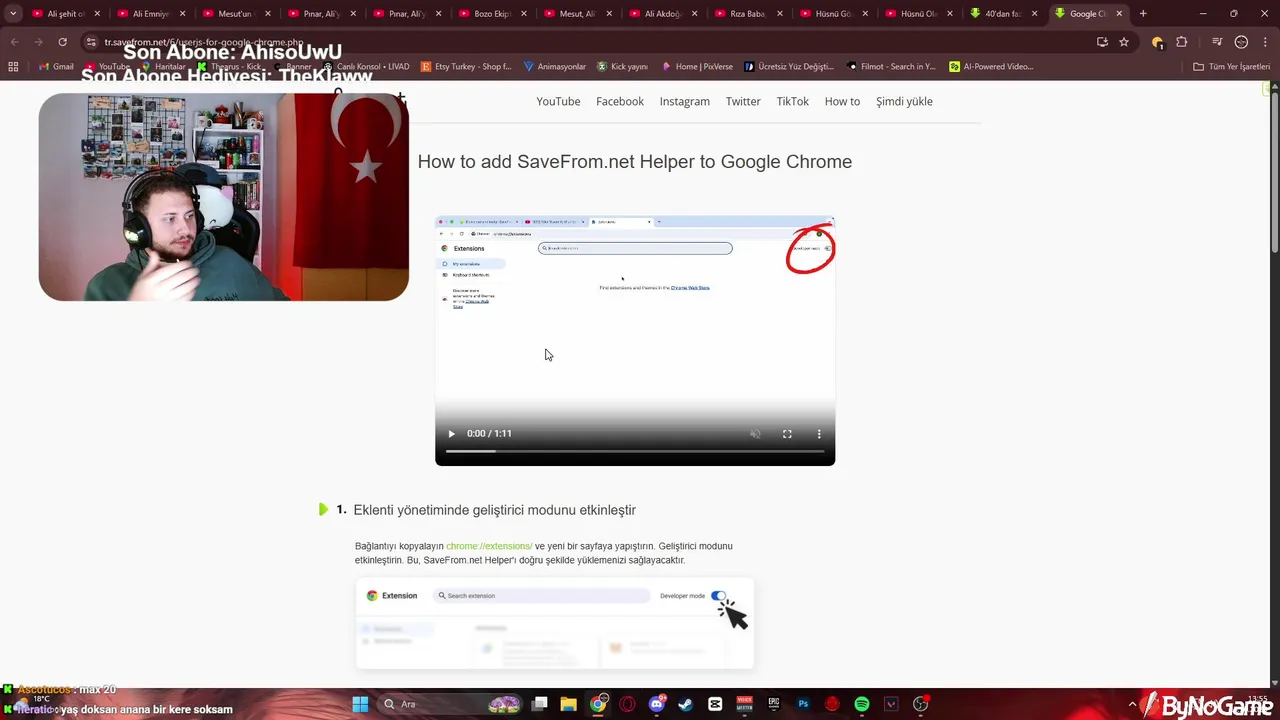The height and width of the screenshot is (720, 1280).
Task: Open the Windows Start menu
Action: pyautogui.click(x=360, y=704)
